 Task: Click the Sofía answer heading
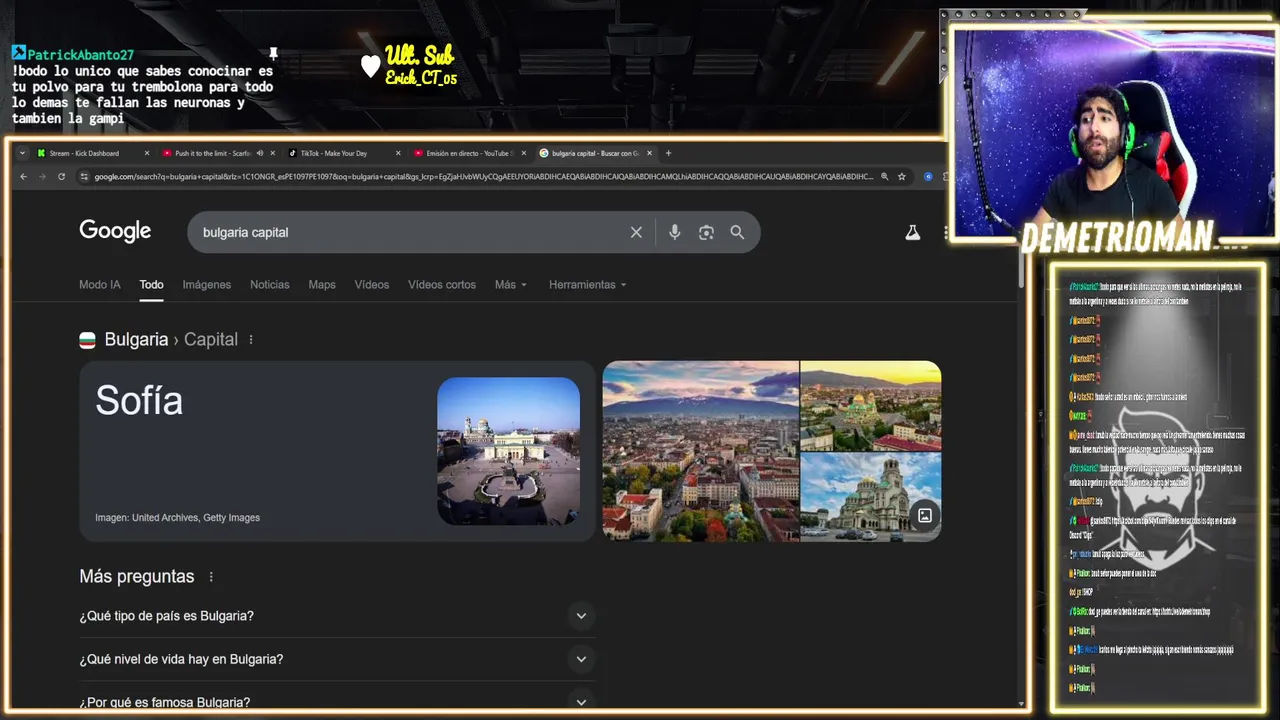click(139, 401)
